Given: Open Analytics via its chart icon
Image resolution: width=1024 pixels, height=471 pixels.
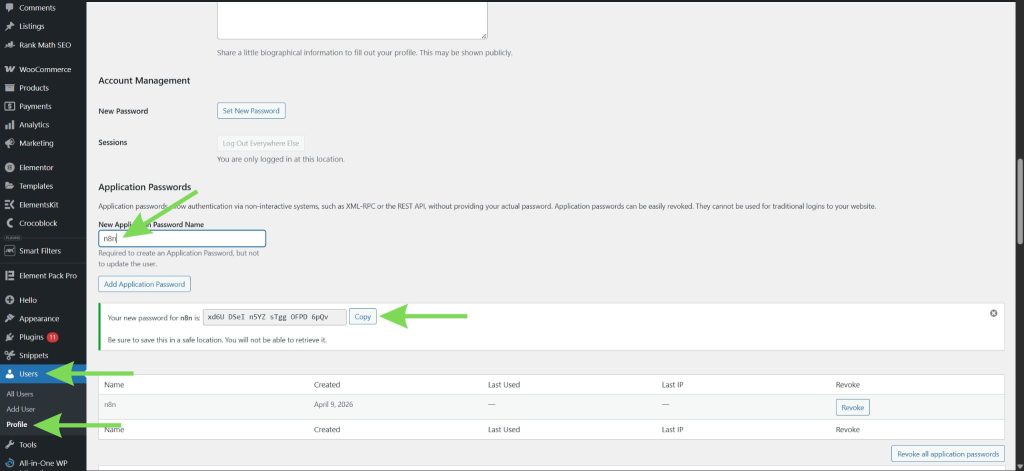Looking at the screenshot, I should (10, 125).
